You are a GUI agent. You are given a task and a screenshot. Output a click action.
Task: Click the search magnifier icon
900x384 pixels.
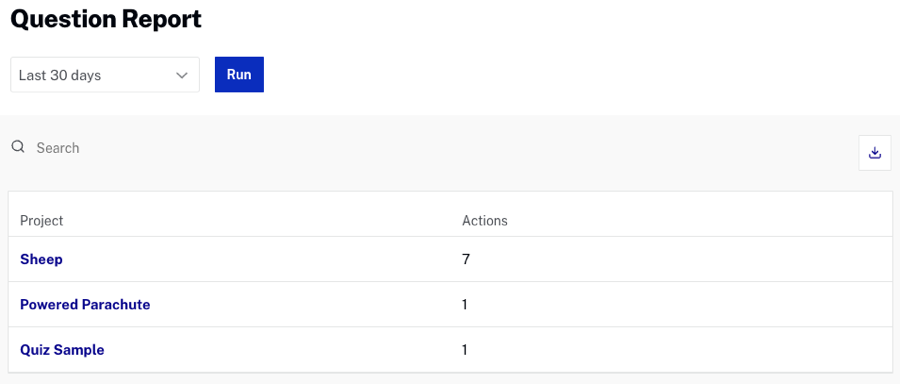pos(18,147)
